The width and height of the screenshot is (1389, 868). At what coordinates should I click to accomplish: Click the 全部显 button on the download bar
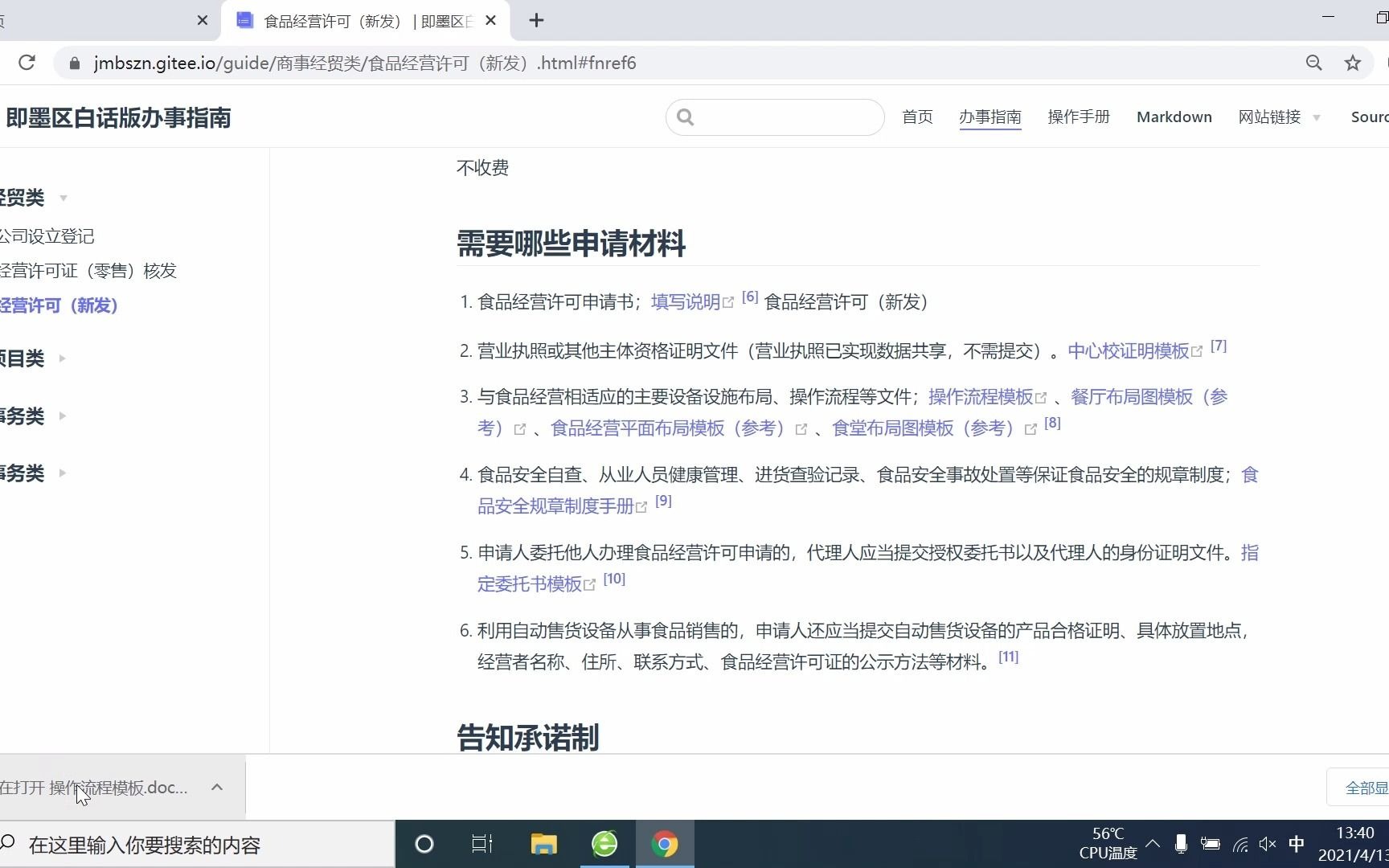pyautogui.click(x=1366, y=788)
